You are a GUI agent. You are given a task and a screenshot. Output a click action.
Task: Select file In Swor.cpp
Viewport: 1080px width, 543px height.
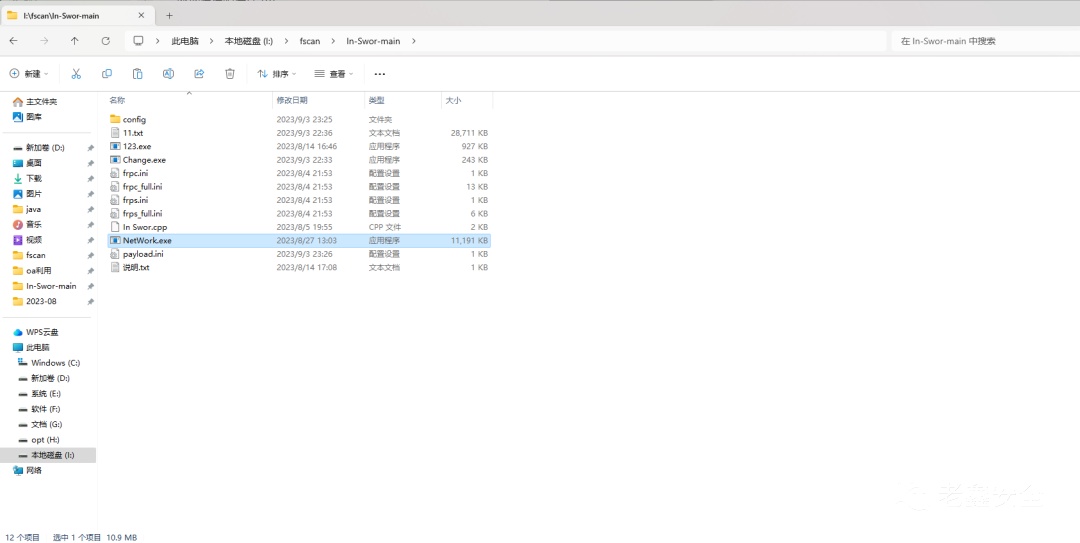tap(299, 227)
